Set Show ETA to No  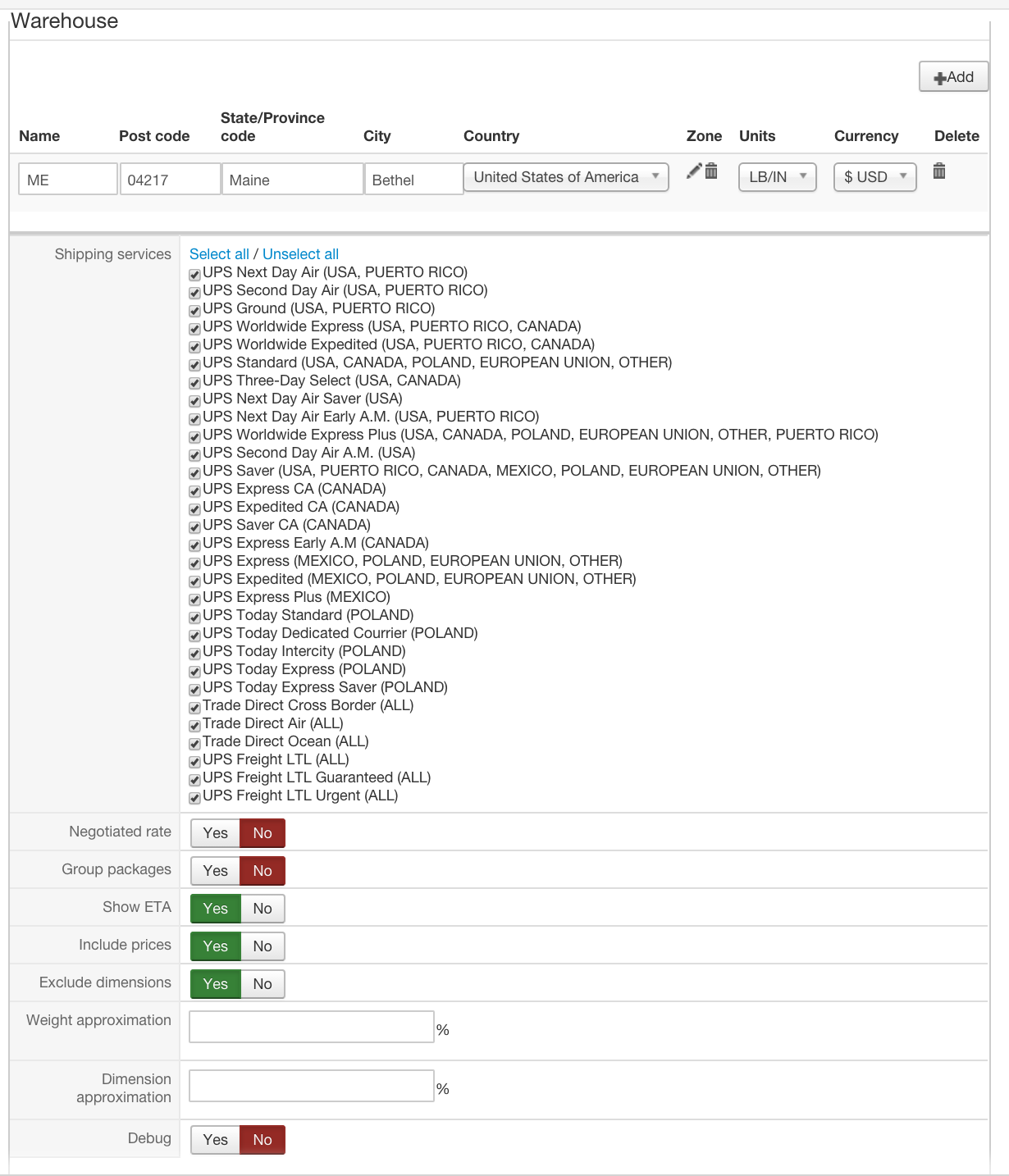click(263, 909)
